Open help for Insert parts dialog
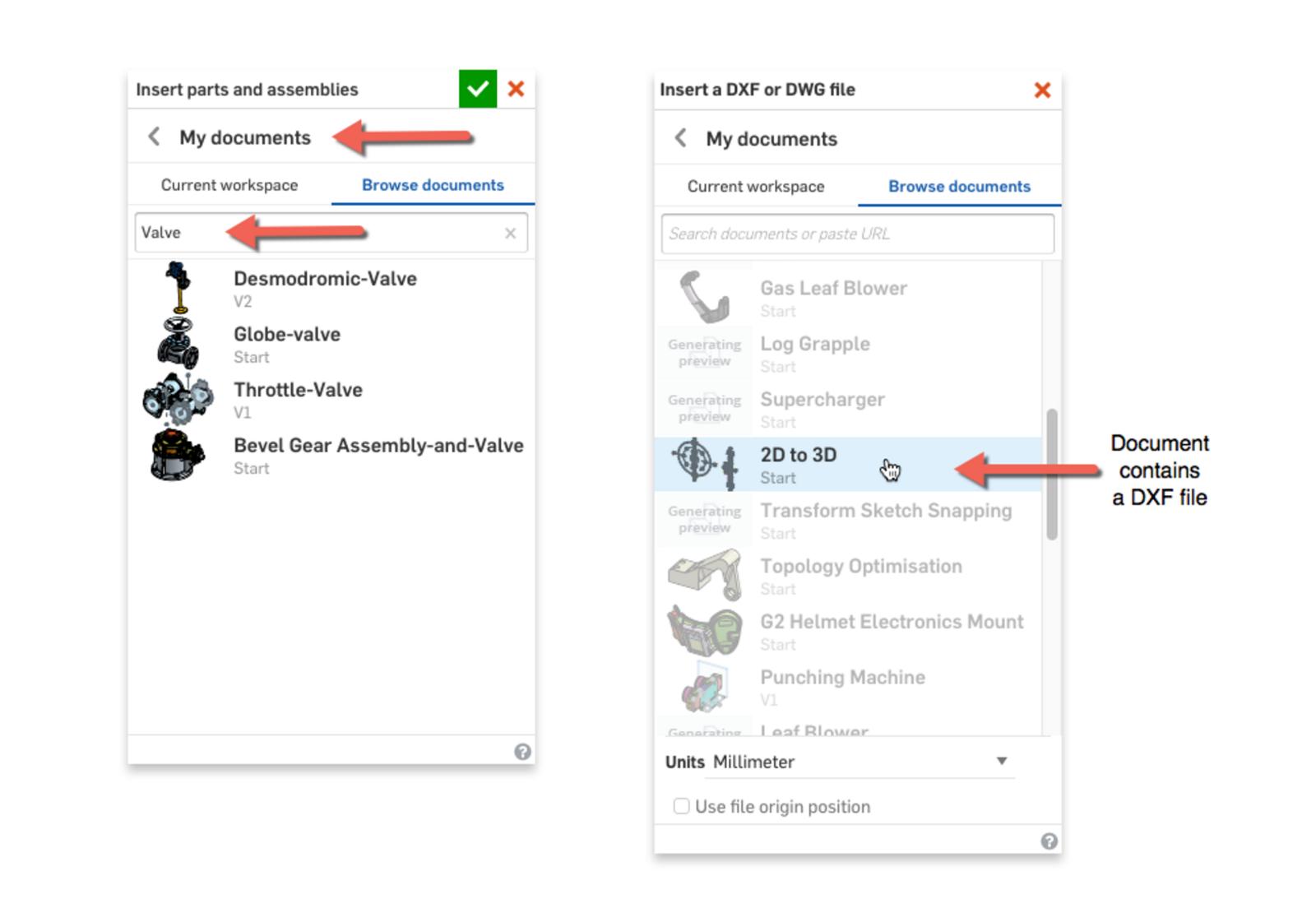 522,752
